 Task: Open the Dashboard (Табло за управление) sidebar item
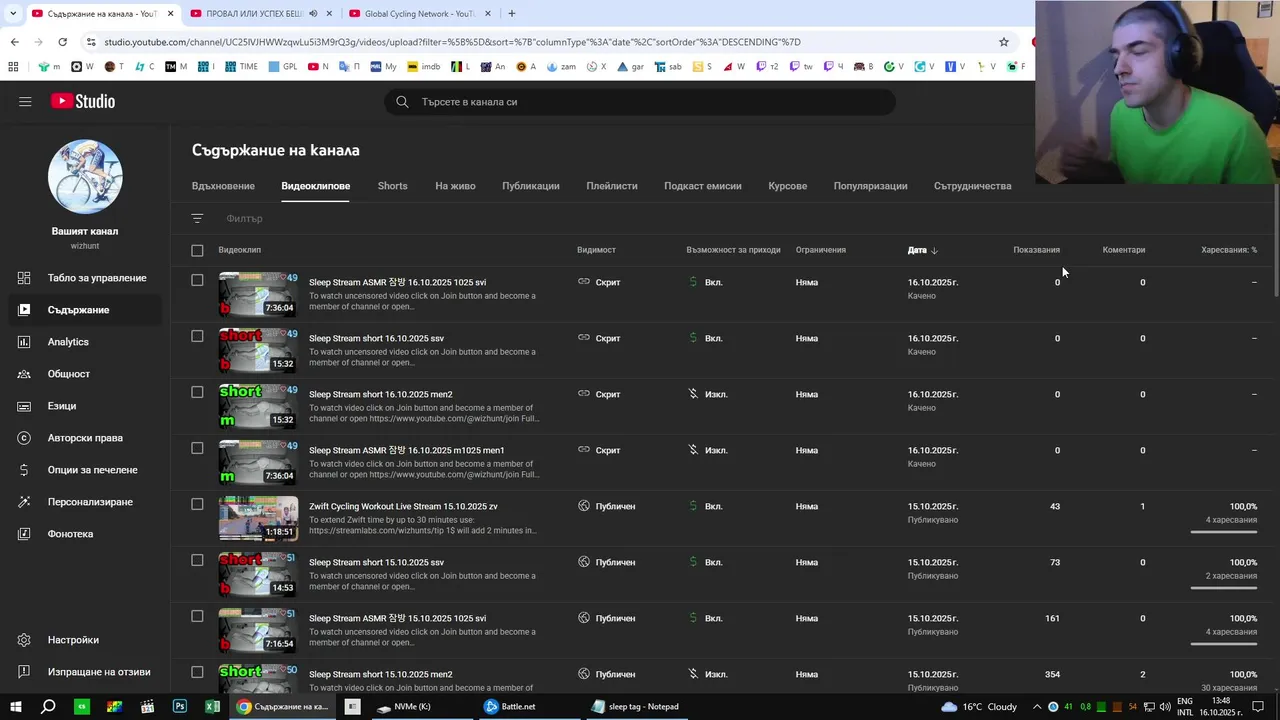[85, 278]
